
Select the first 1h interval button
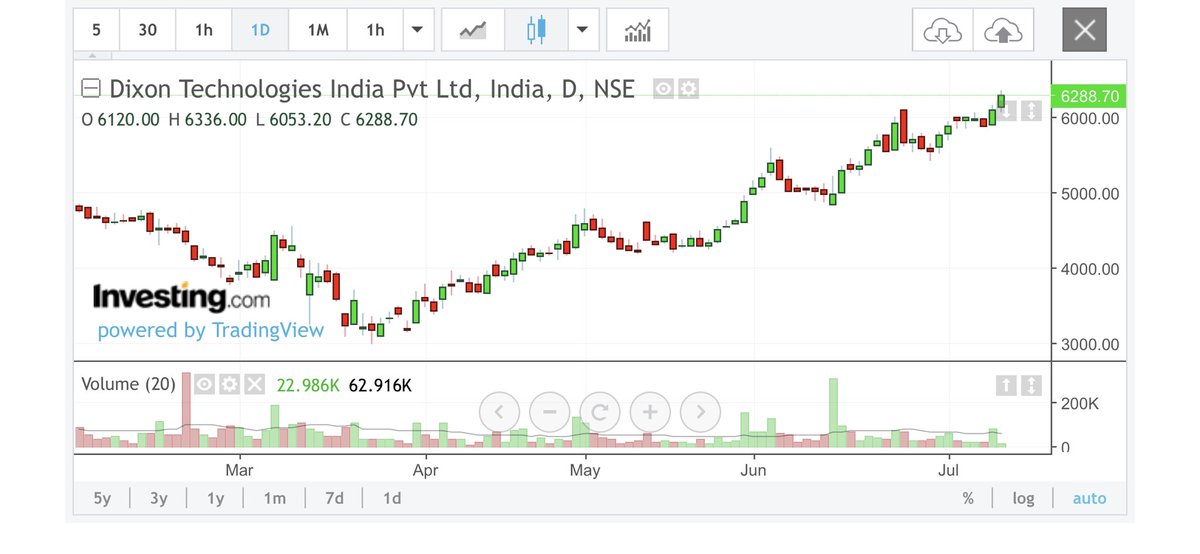click(x=203, y=30)
